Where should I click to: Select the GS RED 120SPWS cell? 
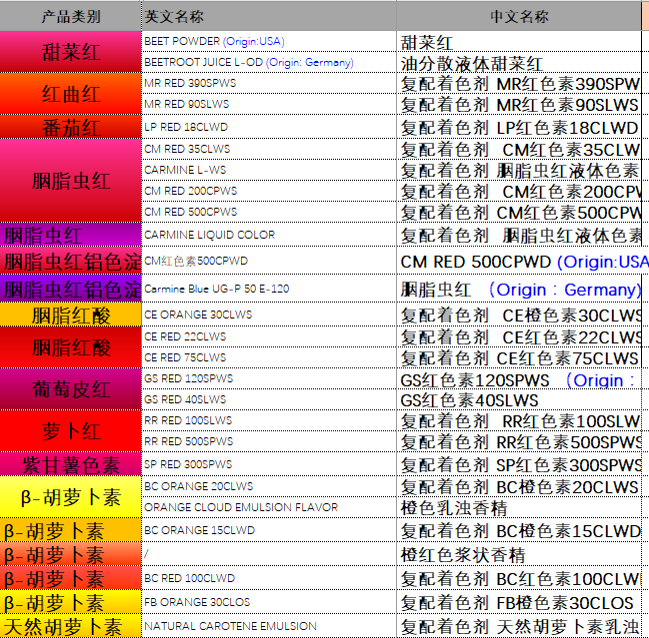coord(269,378)
